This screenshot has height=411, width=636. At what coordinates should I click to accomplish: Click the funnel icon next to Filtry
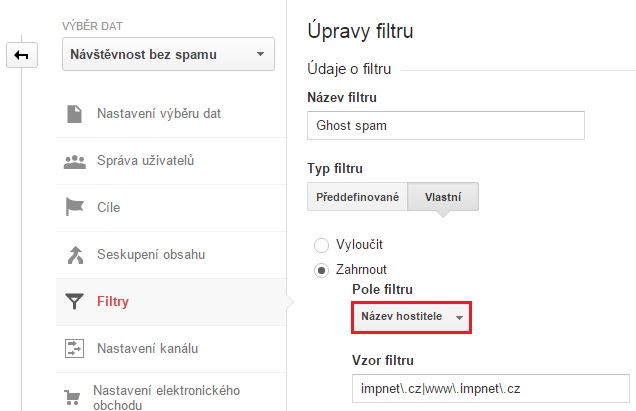pyautogui.click(x=74, y=301)
